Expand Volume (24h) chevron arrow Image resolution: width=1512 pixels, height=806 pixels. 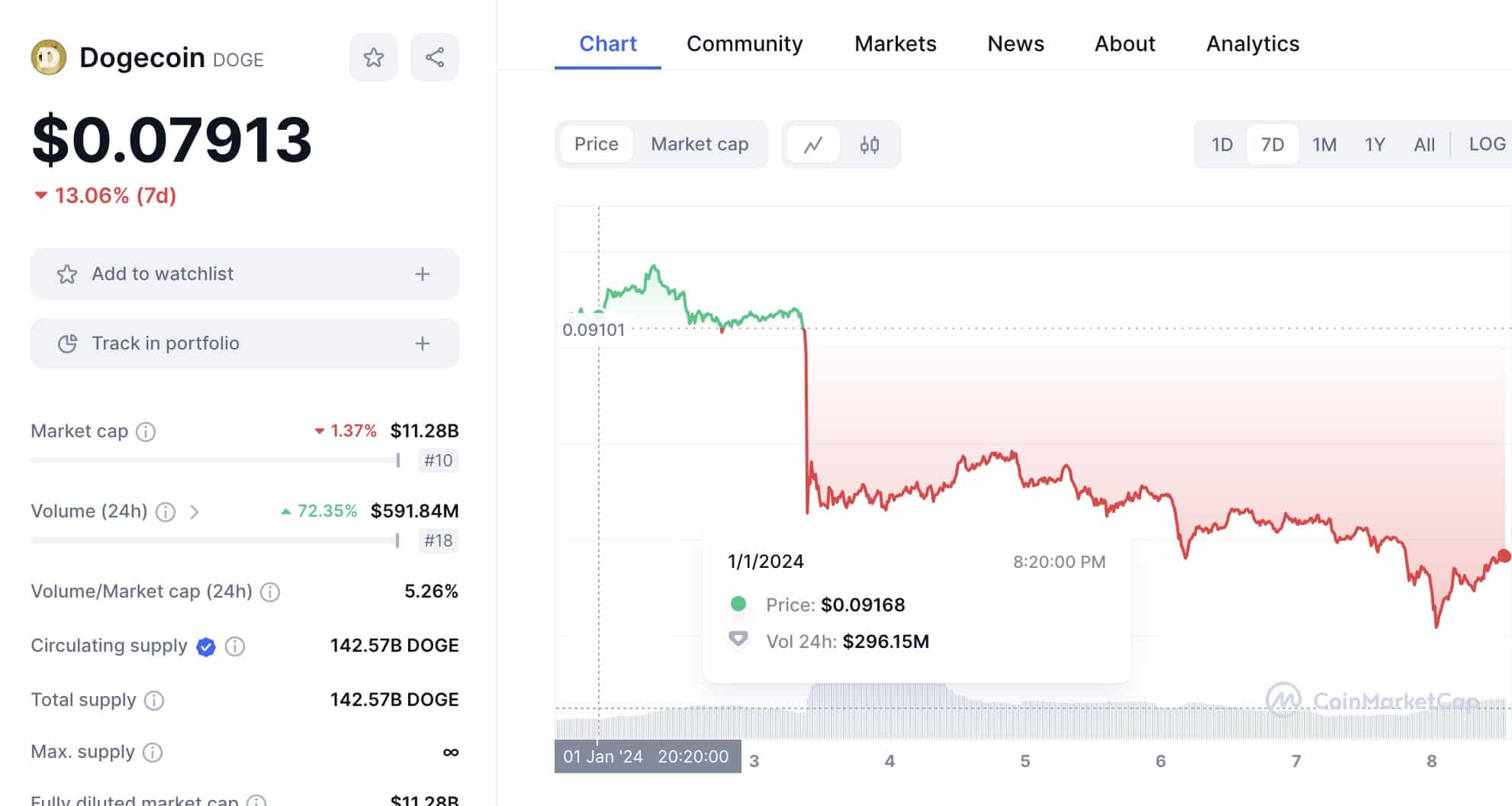pos(195,512)
